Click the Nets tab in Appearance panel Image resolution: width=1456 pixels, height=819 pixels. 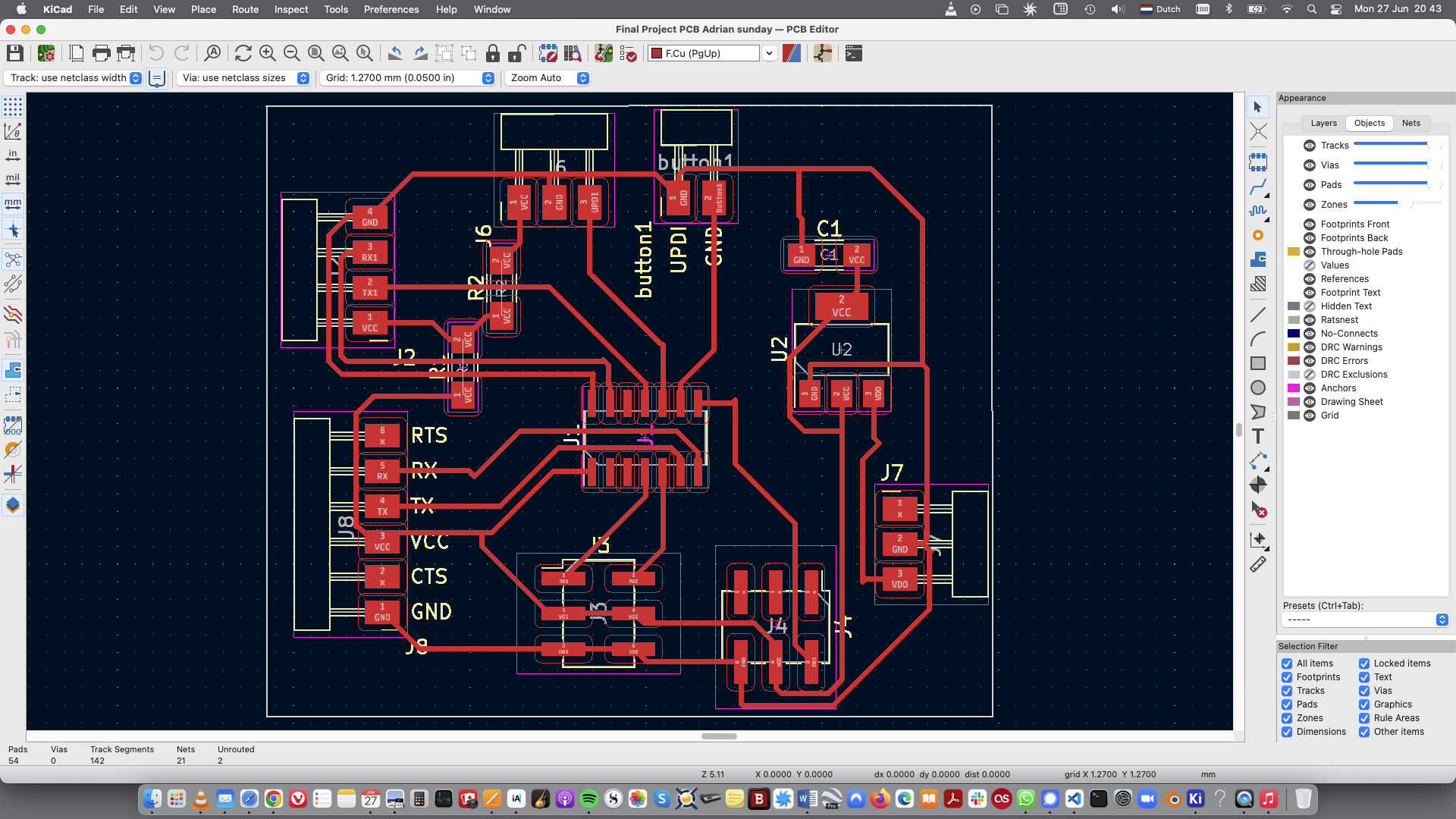pos(1411,122)
